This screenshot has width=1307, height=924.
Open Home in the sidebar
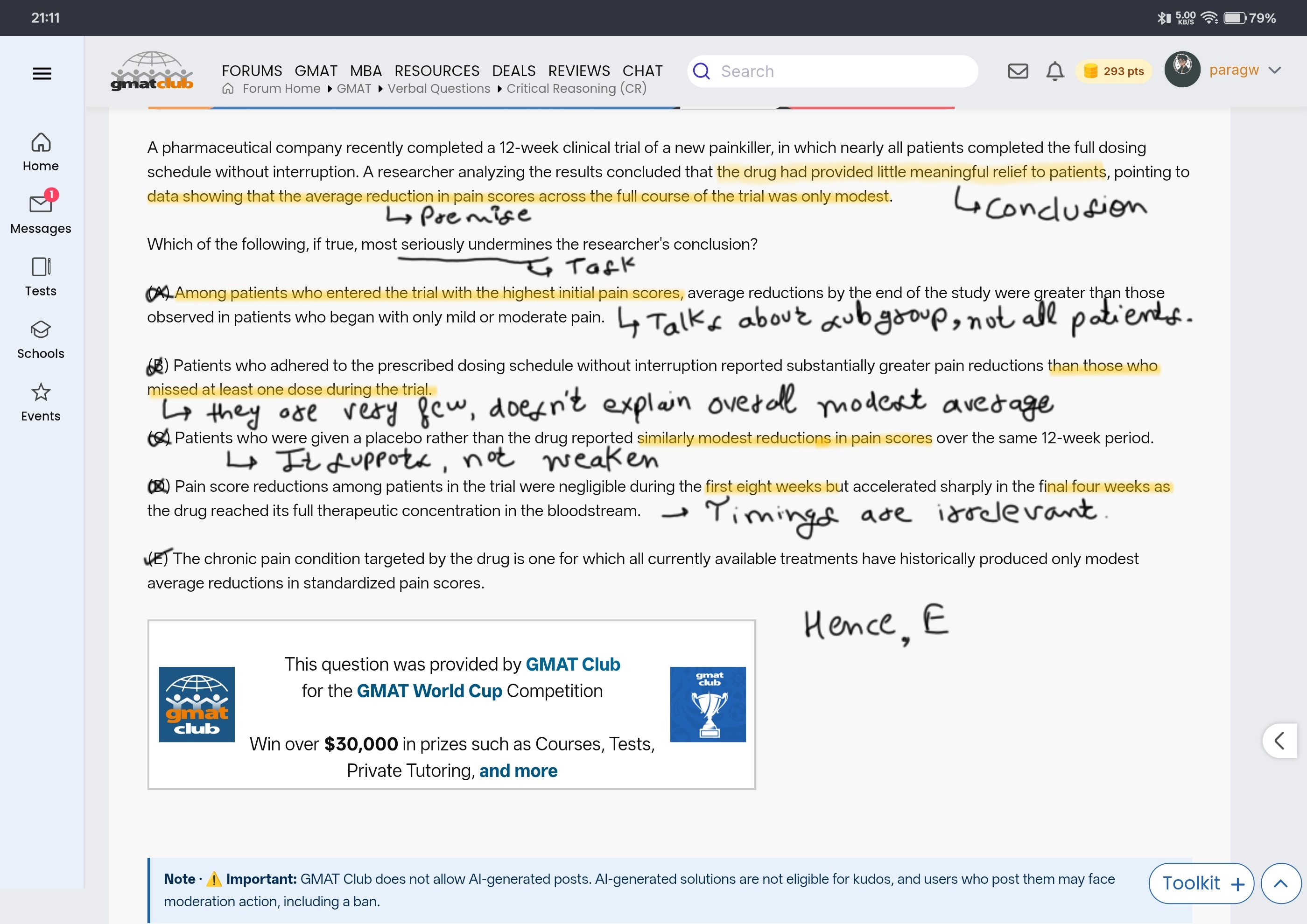pos(41,152)
